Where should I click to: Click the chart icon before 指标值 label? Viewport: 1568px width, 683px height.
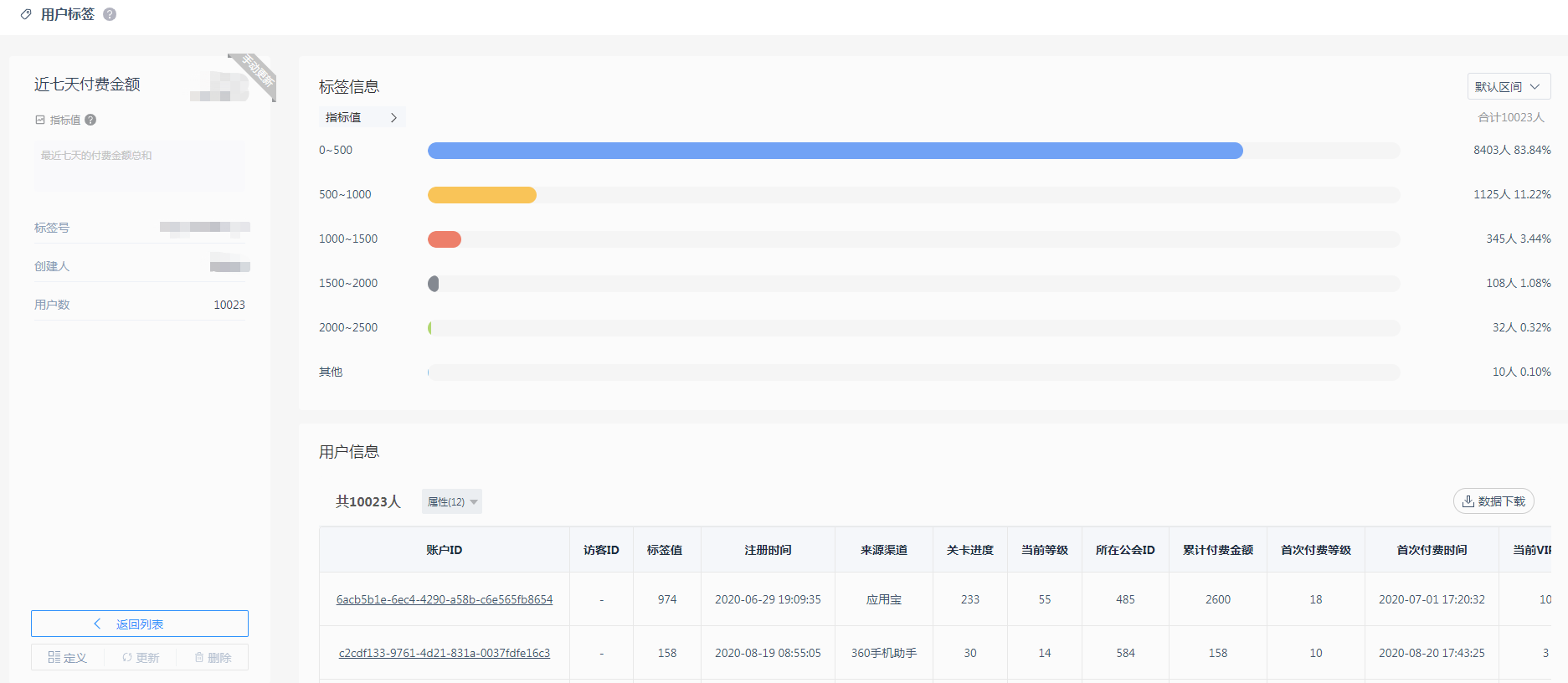pos(39,120)
